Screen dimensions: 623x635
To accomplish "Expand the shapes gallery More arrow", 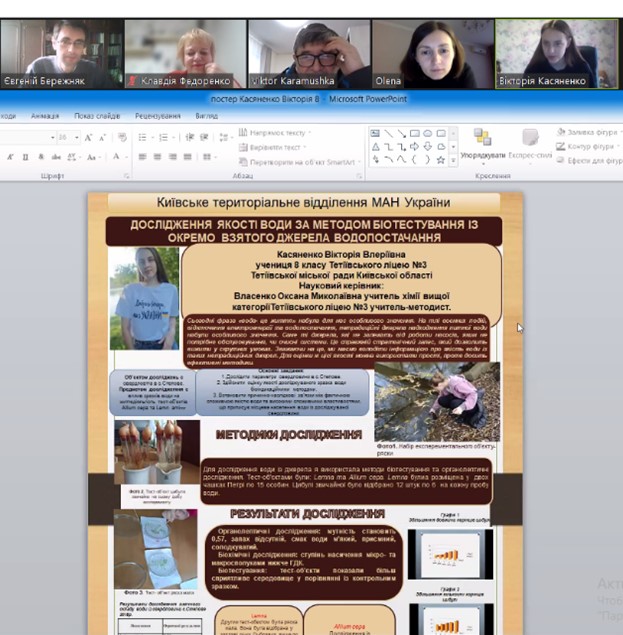I will [453, 161].
